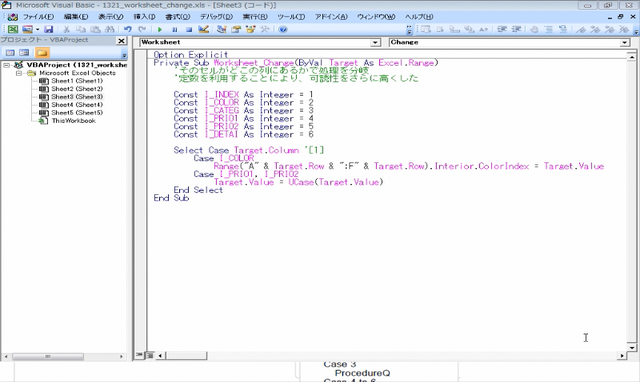Click the Procedure View button
Image resolution: width=640 pixels, height=382 pixels.
point(140,355)
